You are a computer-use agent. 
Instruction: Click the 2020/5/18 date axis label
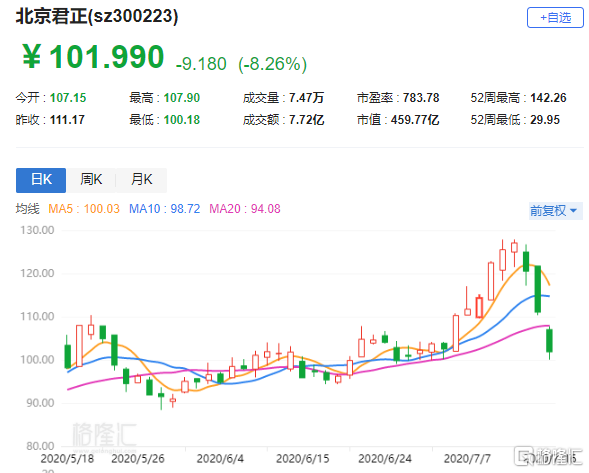pyautogui.click(x=67, y=459)
